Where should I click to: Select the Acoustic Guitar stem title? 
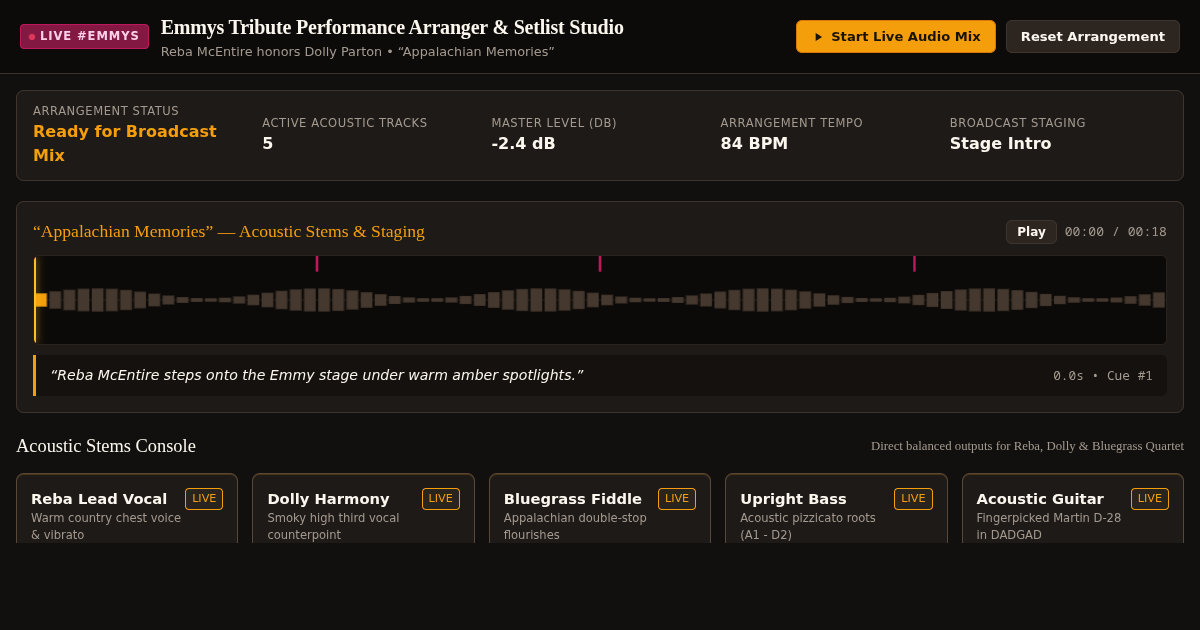1040,499
